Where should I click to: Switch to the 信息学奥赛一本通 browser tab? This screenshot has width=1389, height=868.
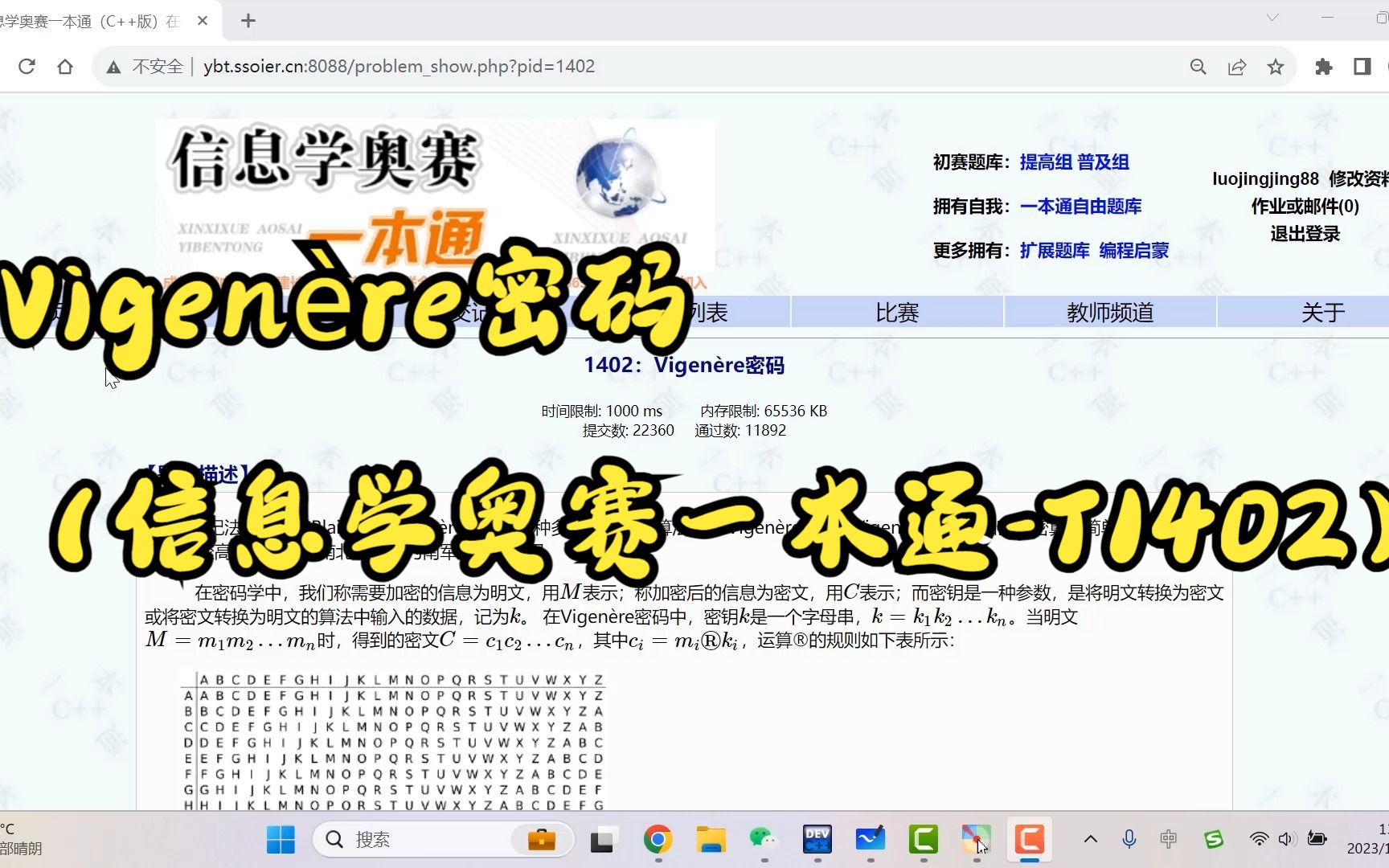[96, 21]
